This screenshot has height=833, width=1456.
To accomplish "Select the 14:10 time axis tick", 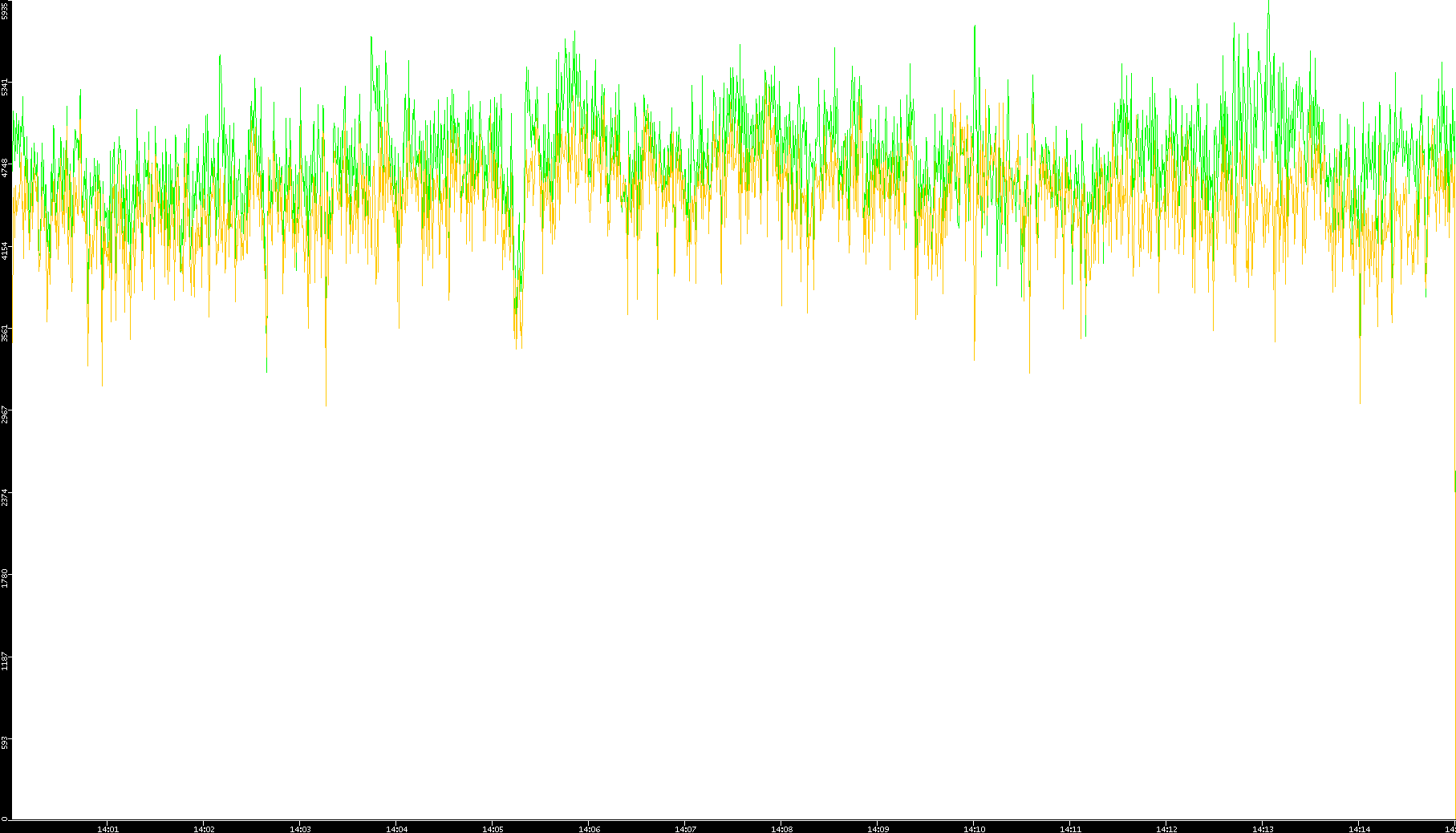I will (x=974, y=829).
